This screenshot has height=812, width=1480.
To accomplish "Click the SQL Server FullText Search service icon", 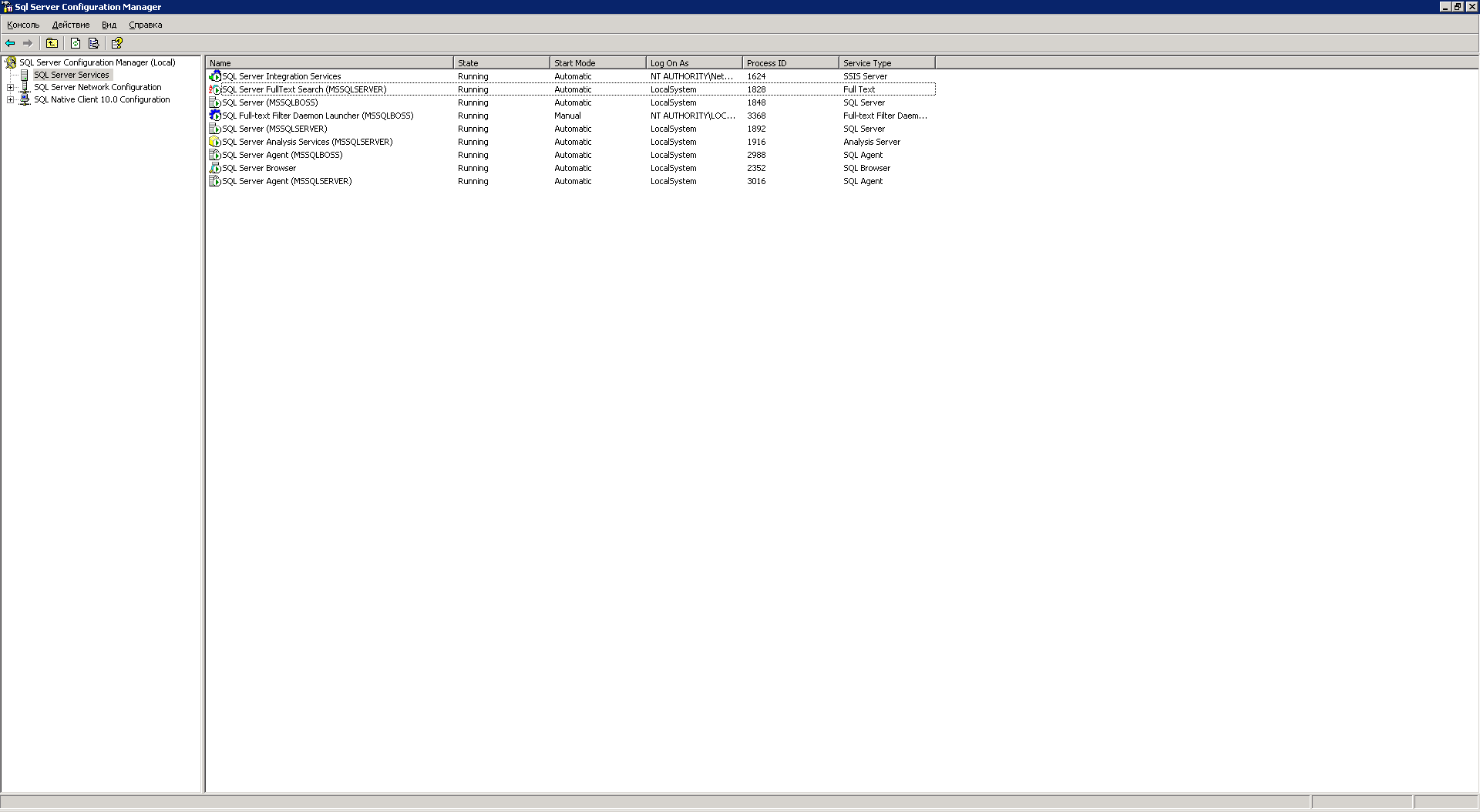I will pos(215,89).
